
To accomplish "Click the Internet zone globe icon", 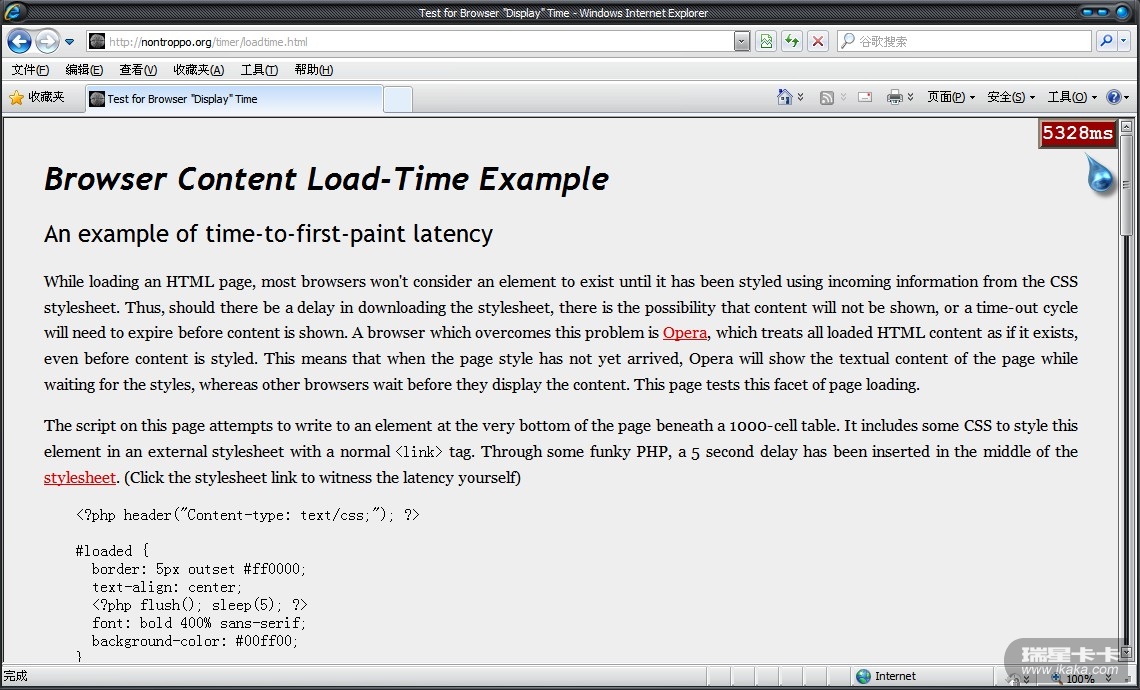I will tap(863, 676).
